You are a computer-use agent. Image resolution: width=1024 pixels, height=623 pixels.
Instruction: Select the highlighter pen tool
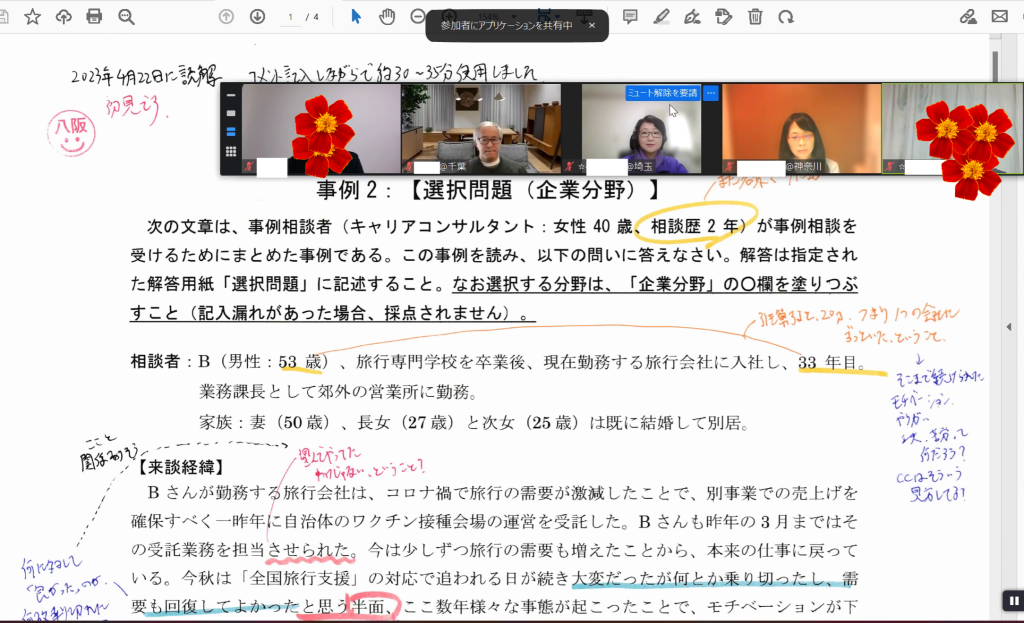[x=661, y=16]
